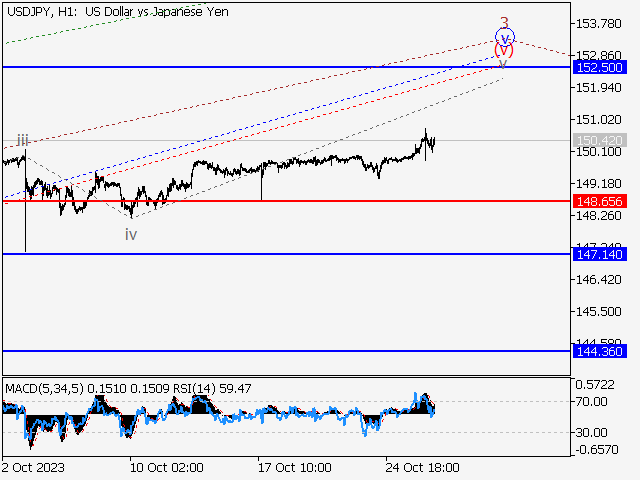Click the 150.100 price scale value
This screenshot has height=480, width=640.
pos(598,152)
